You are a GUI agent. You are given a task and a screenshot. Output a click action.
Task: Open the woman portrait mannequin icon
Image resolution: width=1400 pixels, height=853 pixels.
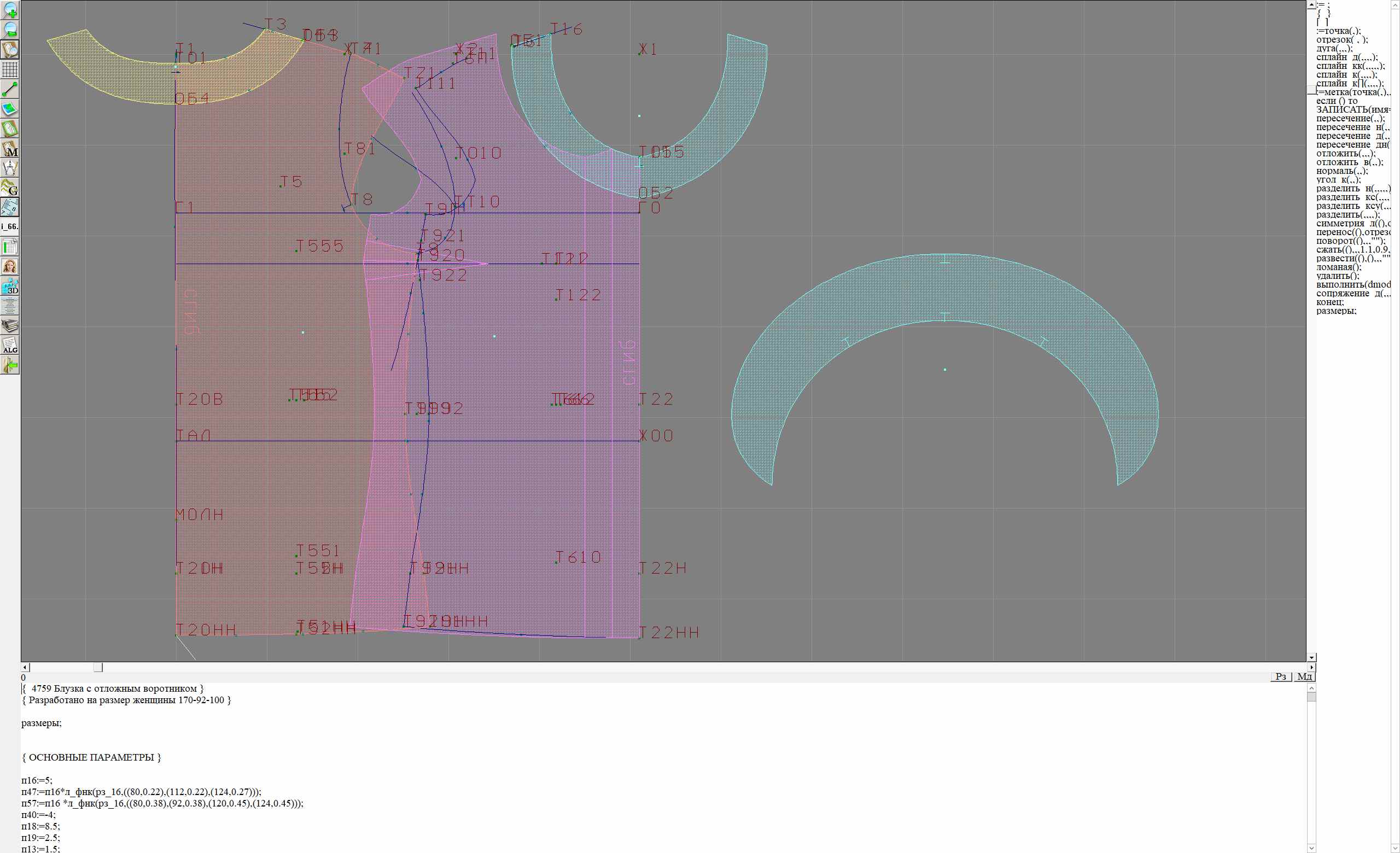pos(10,266)
